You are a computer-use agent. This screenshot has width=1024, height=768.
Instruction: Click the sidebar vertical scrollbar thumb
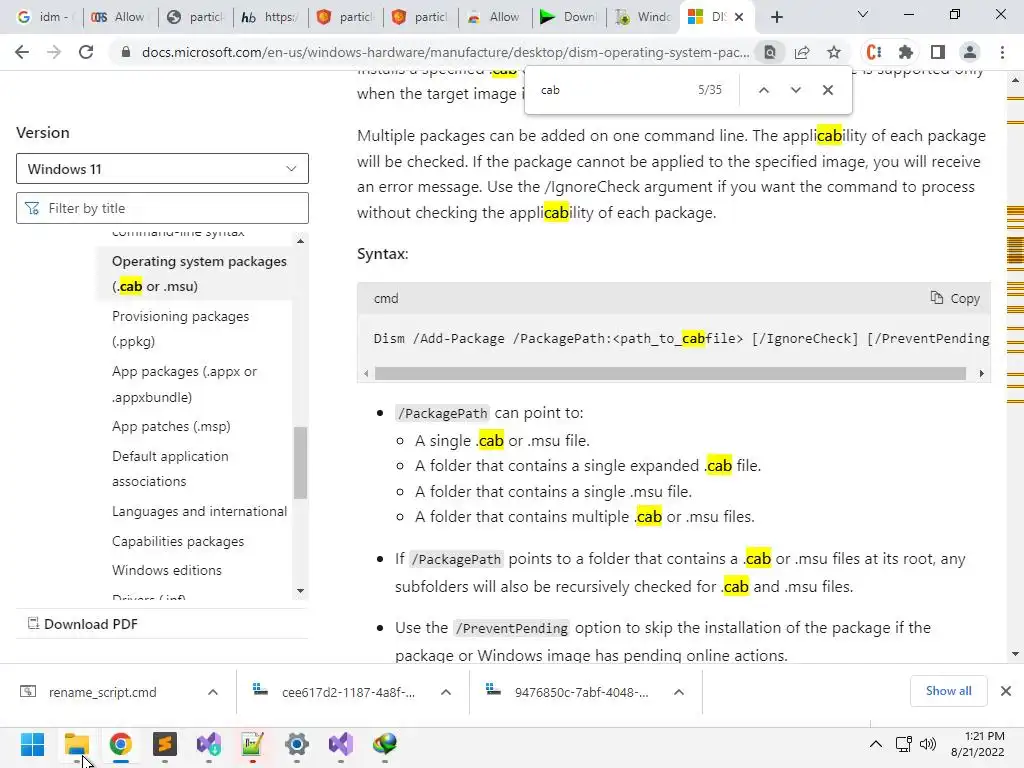click(300, 462)
